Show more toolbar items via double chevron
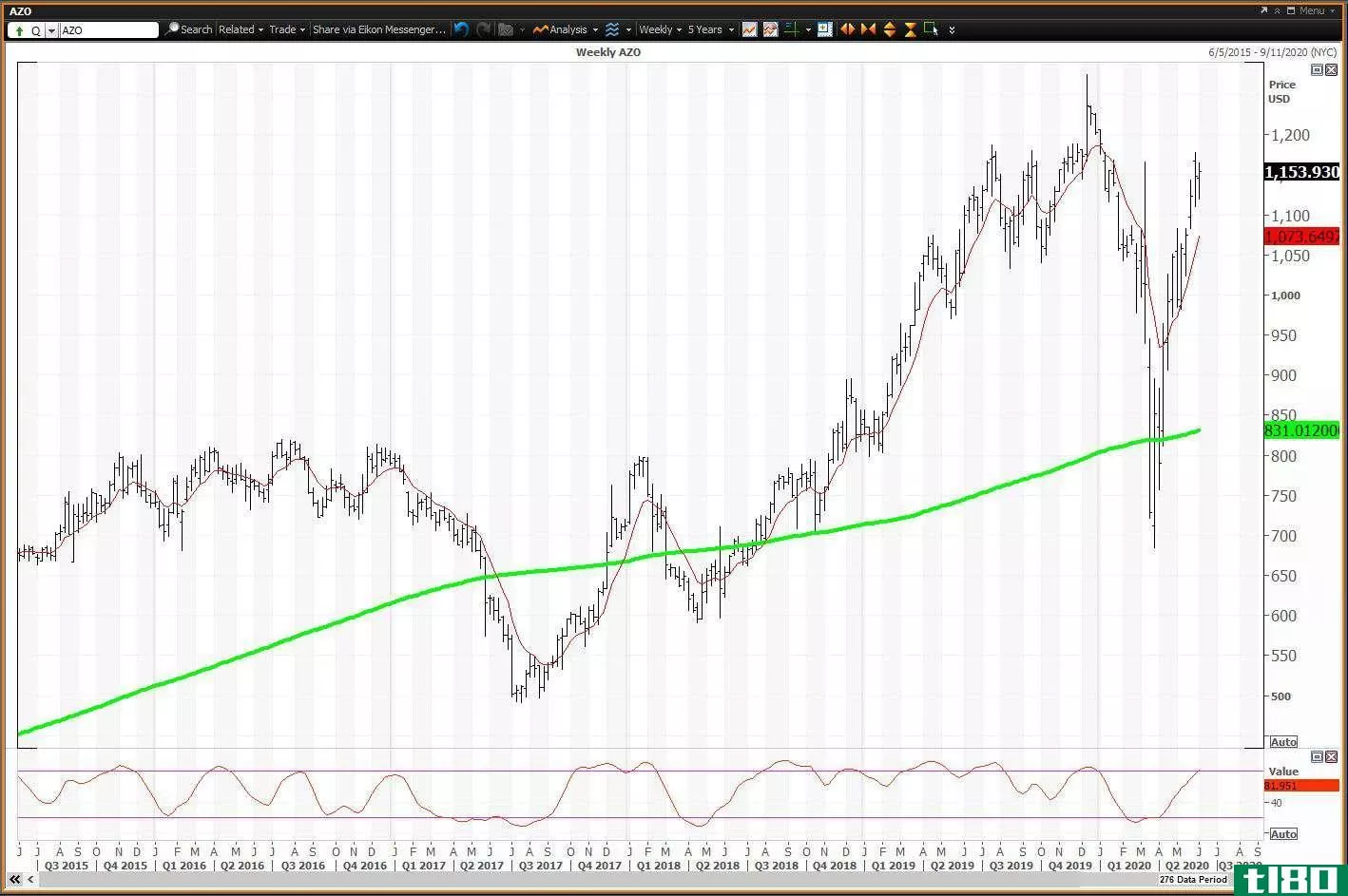The image size is (1348, 896). [952, 29]
